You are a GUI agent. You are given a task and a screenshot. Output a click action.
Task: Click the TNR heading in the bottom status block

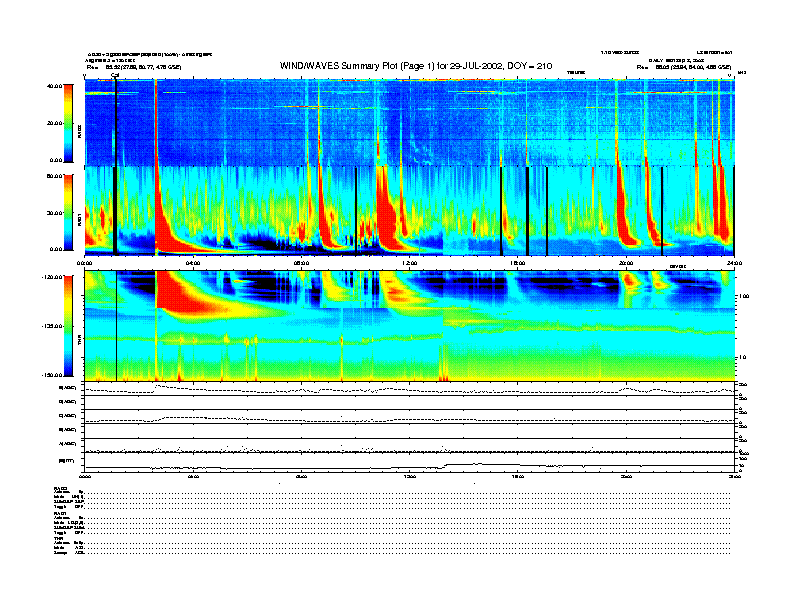click(x=58, y=538)
